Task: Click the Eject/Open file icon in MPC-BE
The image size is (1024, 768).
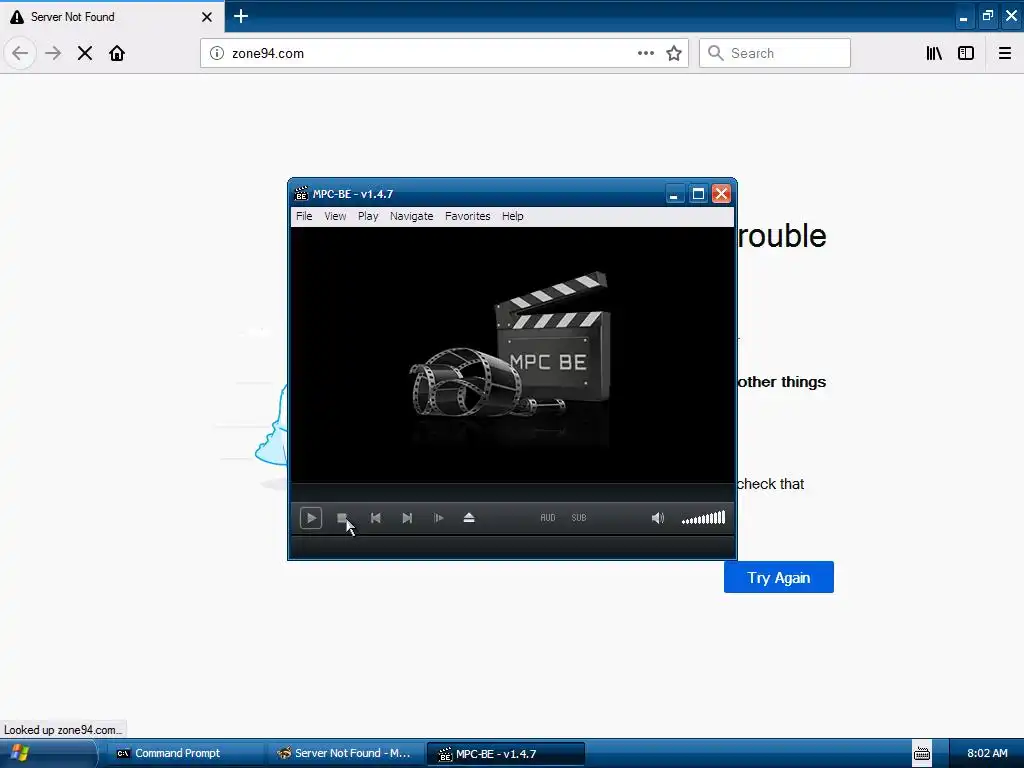Action: [x=469, y=518]
